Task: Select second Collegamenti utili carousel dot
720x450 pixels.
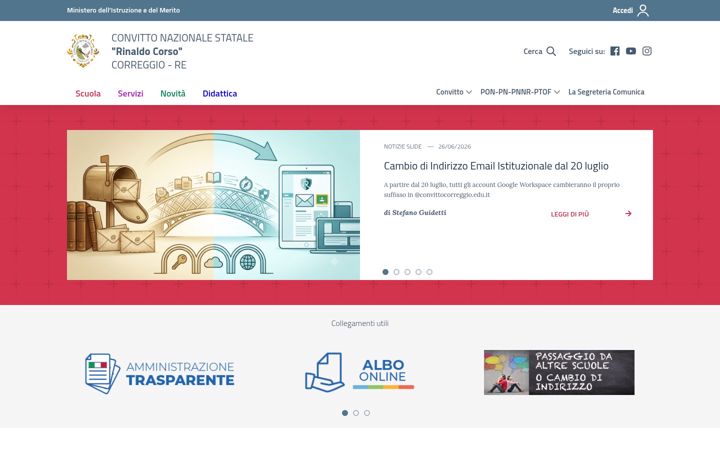Action: (x=356, y=413)
